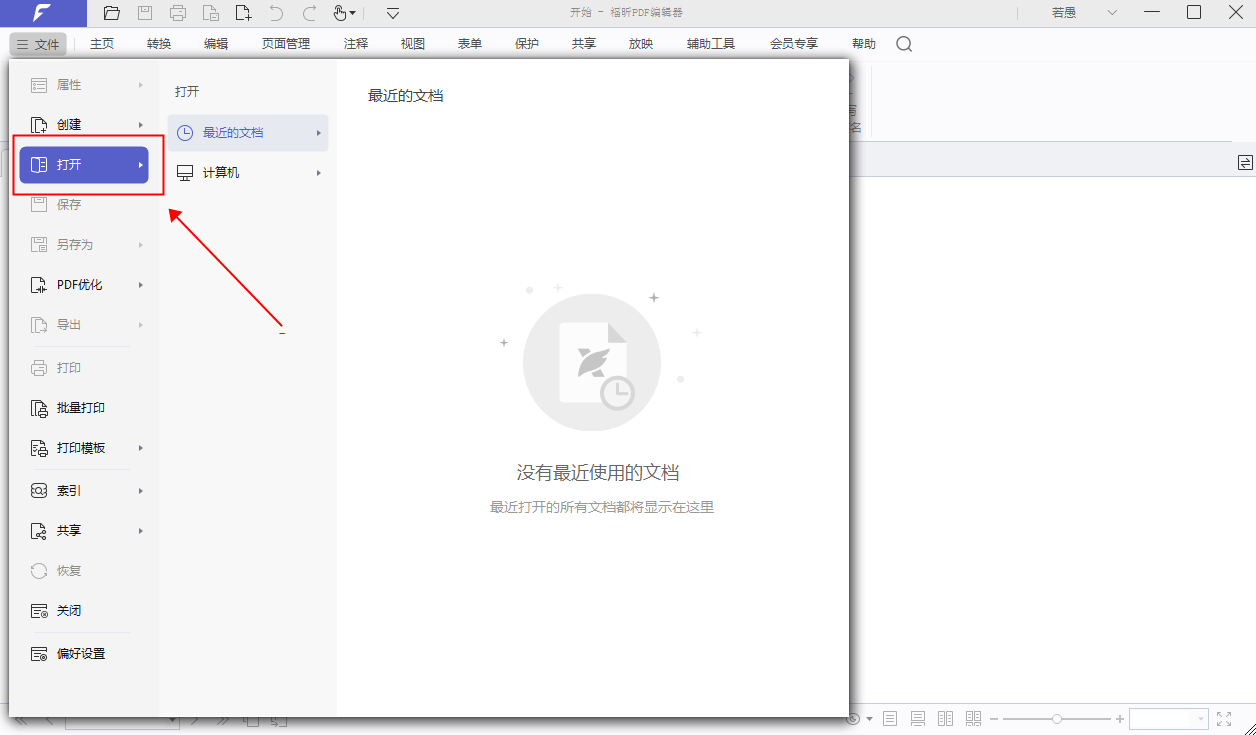Click the search magnifier icon
Screen dimensions: 1256x735
904,44
